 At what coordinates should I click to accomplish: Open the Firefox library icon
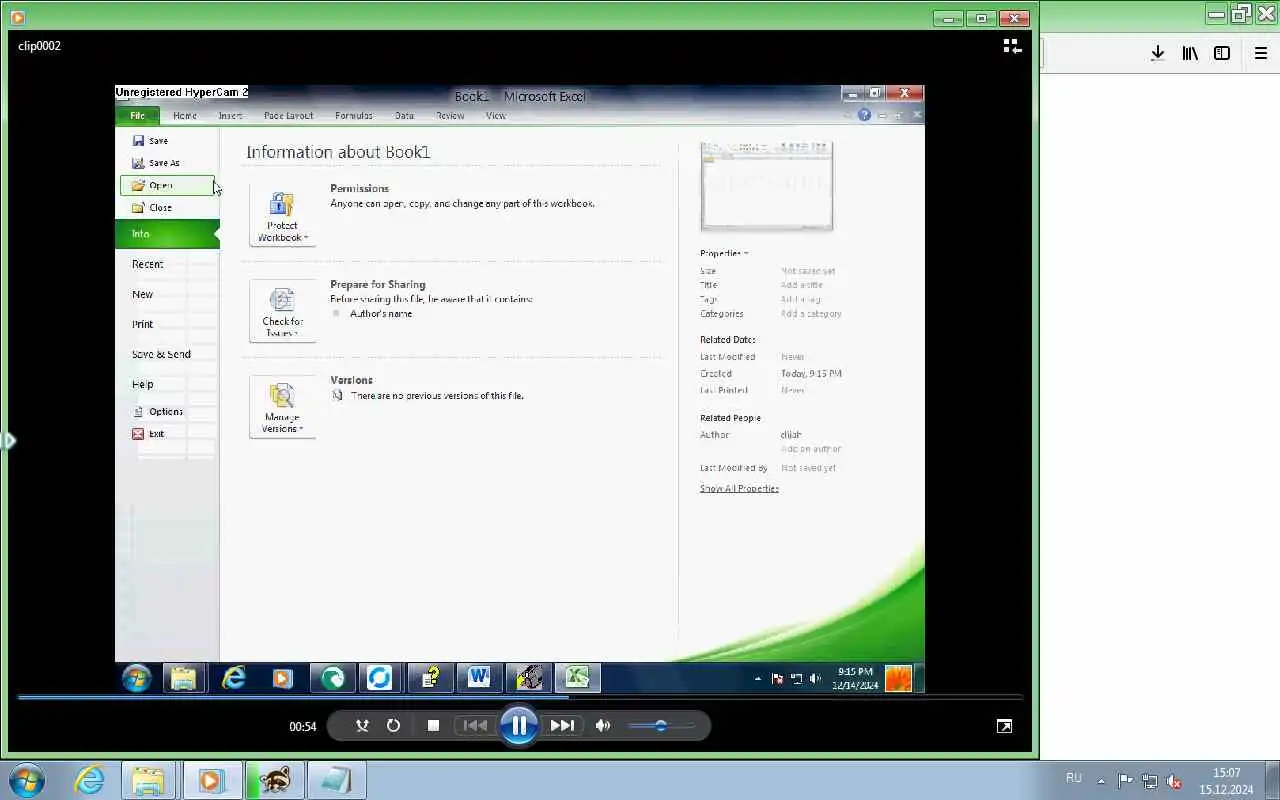click(1190, 53)
